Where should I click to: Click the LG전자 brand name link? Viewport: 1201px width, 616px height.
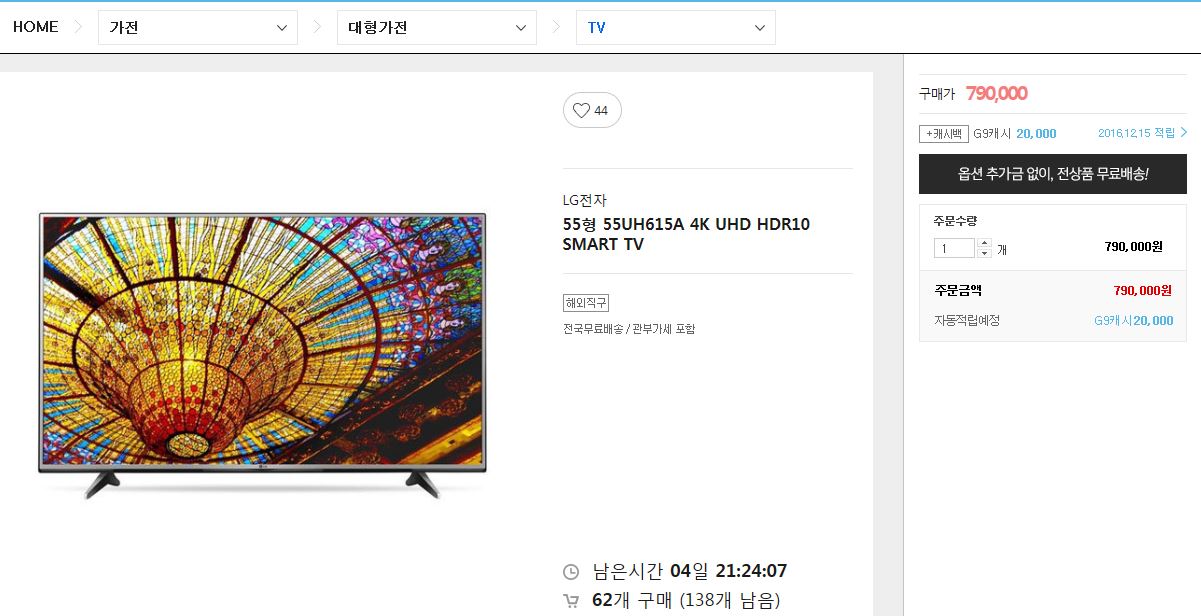tap(585, 200)
